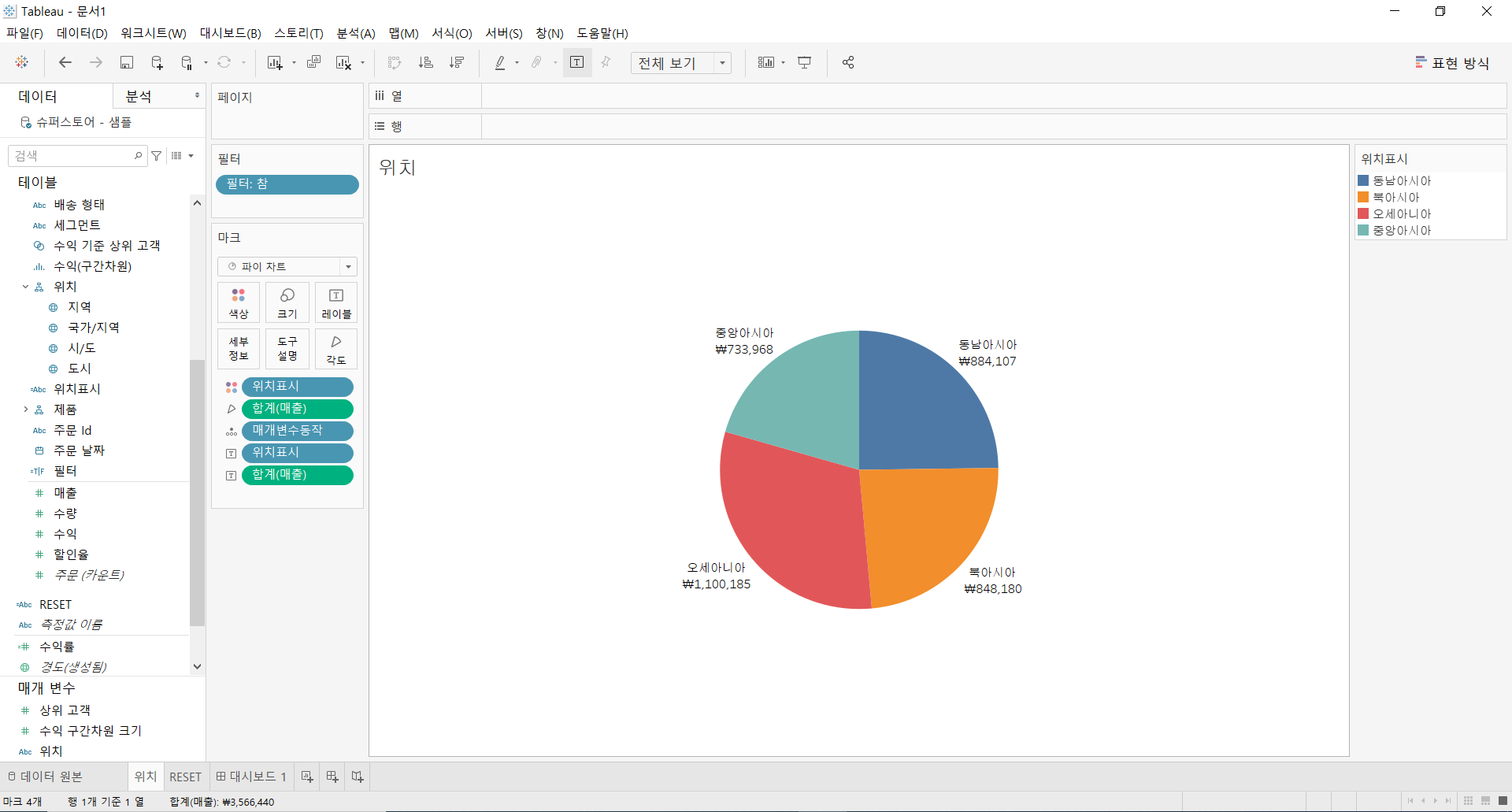Click the data pane filter fields icon
This screenshot has width=1512, height=812.
(x=157, y=156)
